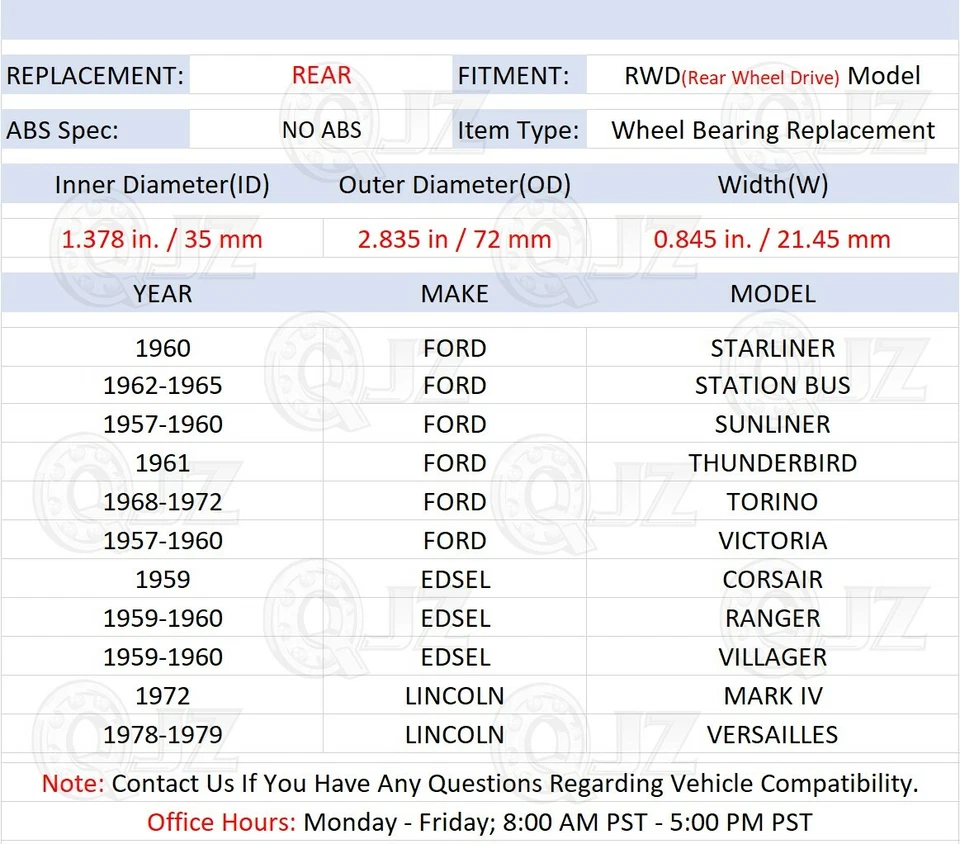This screenshot has height=844, width=960.
Task: Select the VERSAILLES model cell
Action: coord(773,734)
